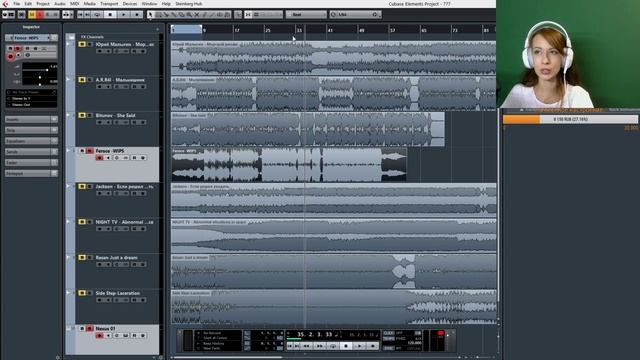This screenshot has height=360, width=640.
Task: Unmute first track Юрий Малыгин
Action: pos(82,44)
